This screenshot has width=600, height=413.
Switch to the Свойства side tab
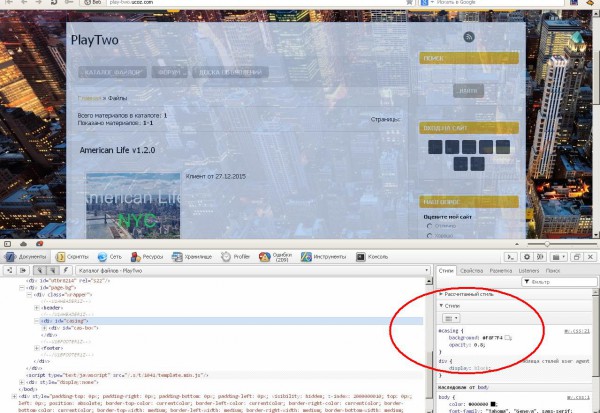click(471, 271)
